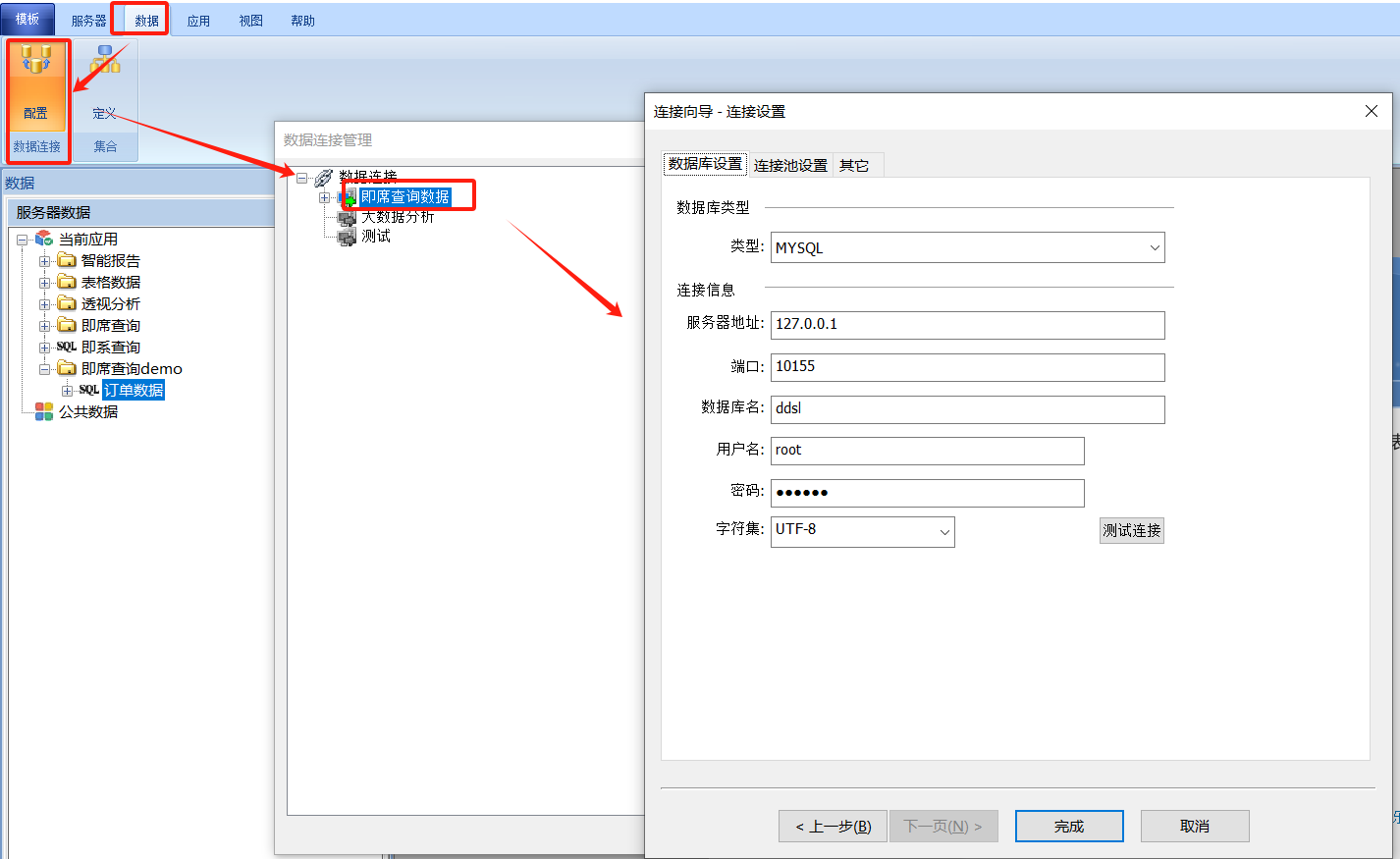This screenshot has height=859, width=1400.
Task: Focus the 密码 password field
Action: (x=928, y=493)
